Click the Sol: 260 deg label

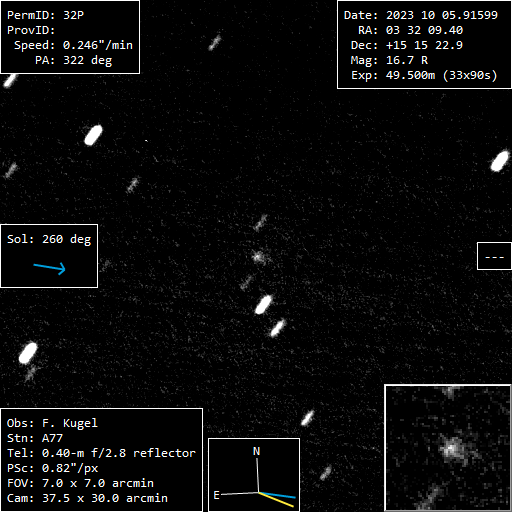click(49, 239)
